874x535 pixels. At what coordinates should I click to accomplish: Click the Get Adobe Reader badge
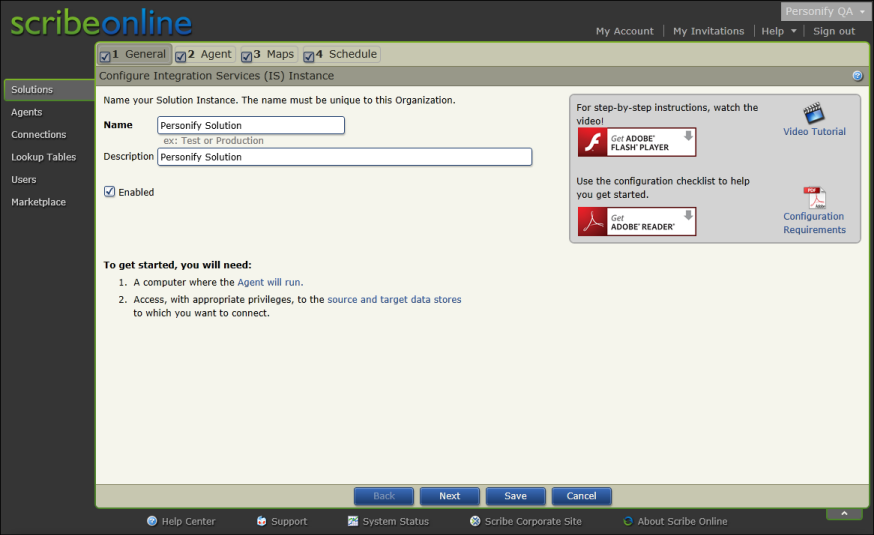637,221
